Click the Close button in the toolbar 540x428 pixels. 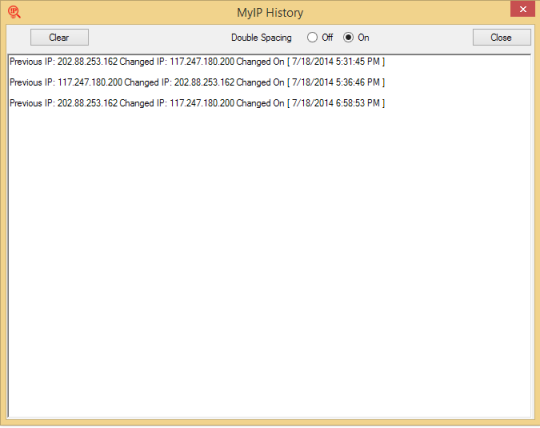(501, 37)
